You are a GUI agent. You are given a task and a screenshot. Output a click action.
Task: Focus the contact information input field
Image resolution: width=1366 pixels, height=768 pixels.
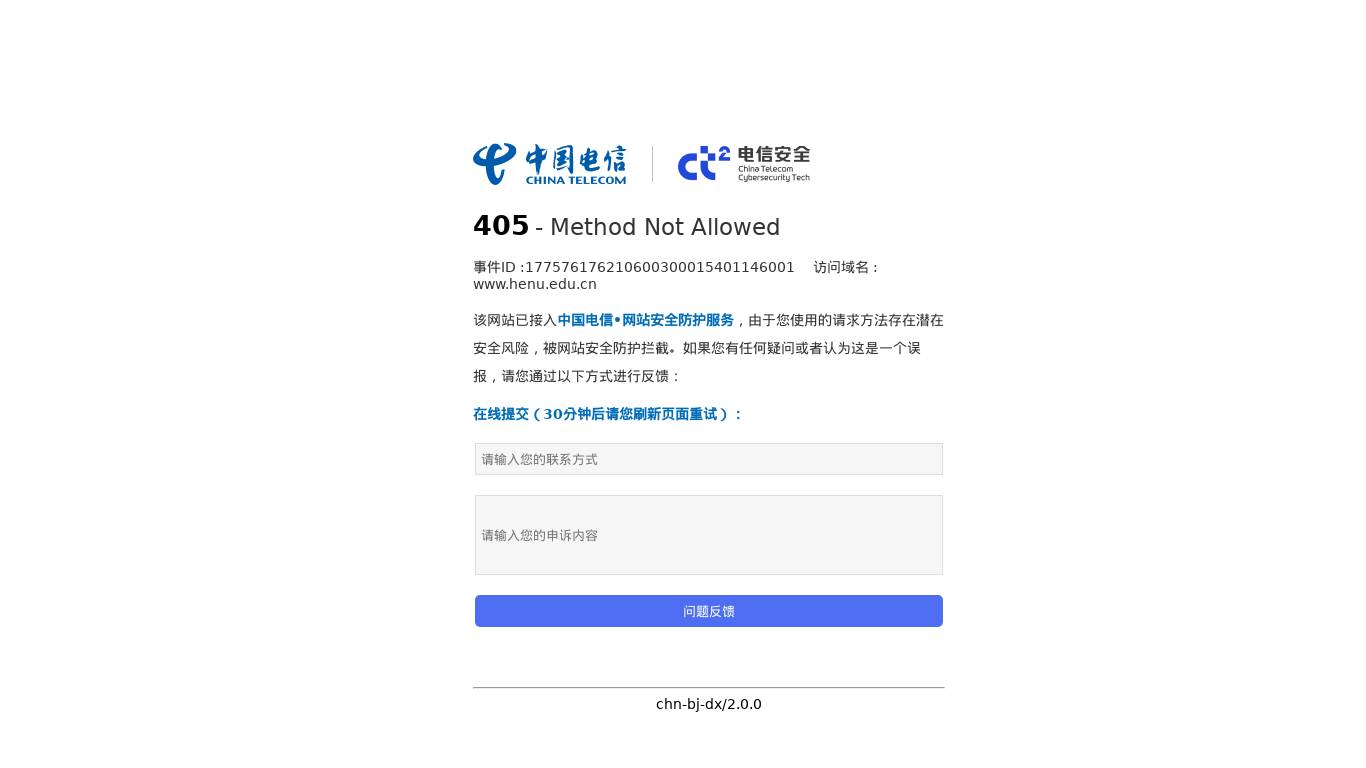(x=709, y=459)
